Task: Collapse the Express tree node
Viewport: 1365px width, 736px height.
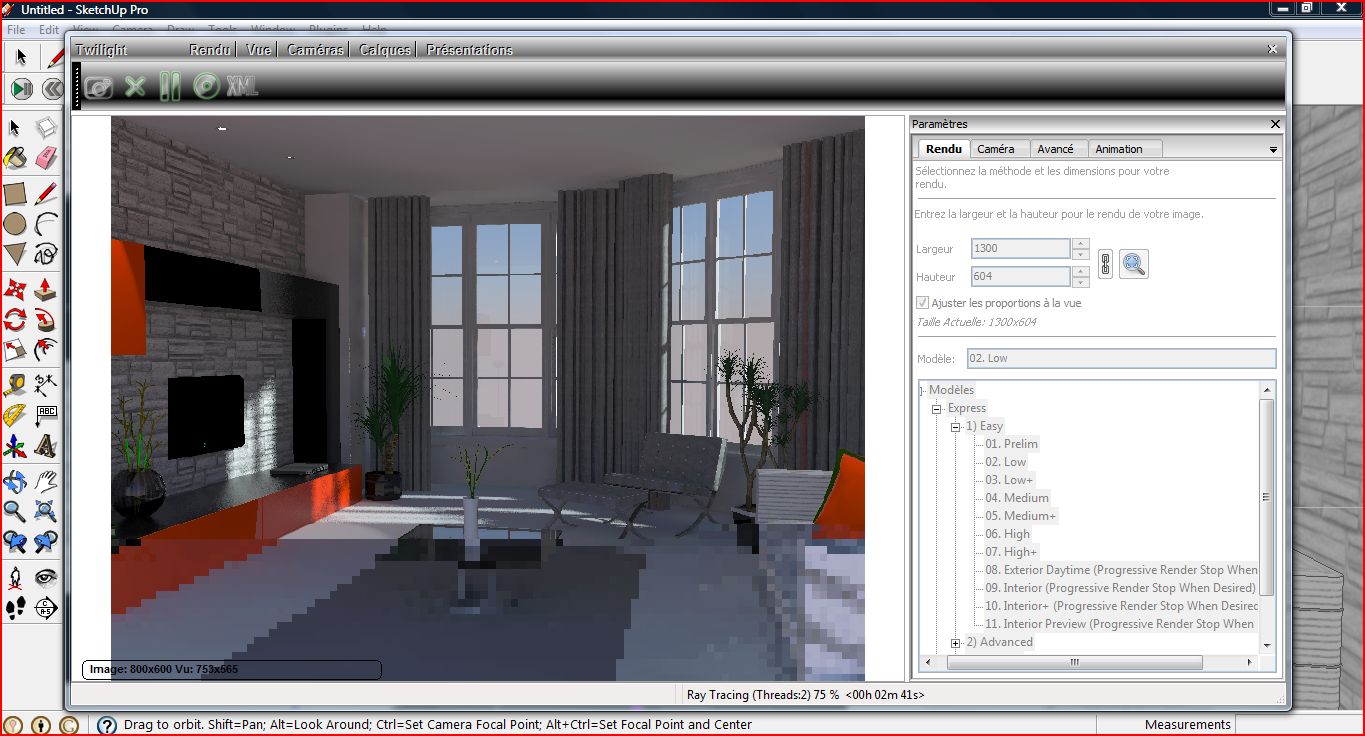Action: (937, 408)
